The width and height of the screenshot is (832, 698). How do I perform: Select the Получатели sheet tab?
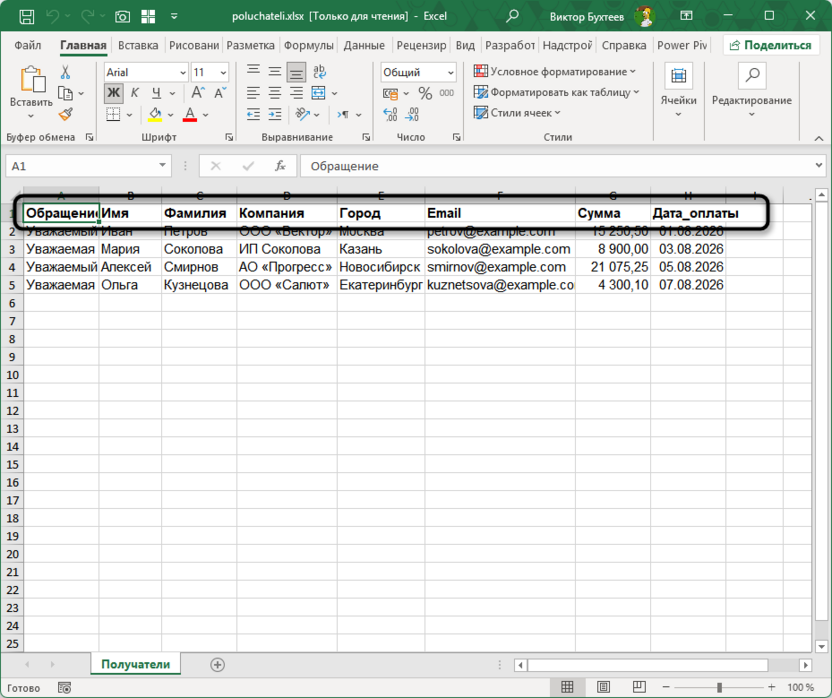135,665
